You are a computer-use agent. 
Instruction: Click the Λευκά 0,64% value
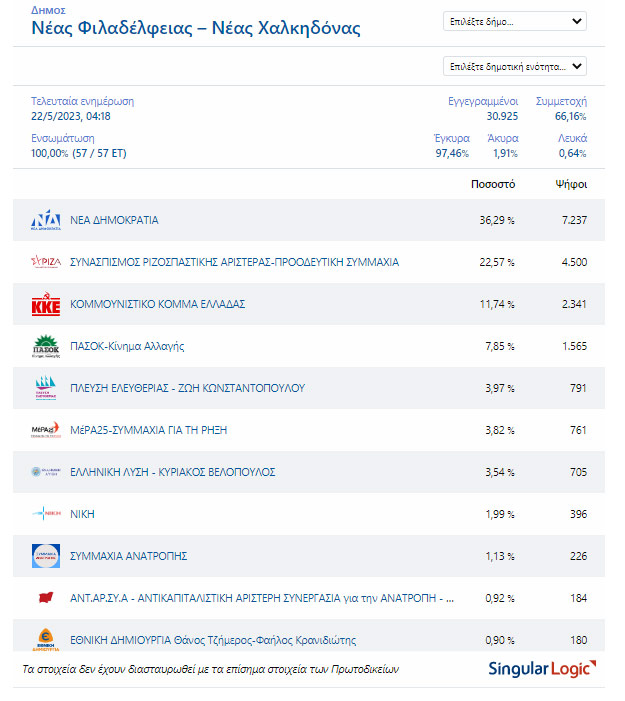[572, 153]
